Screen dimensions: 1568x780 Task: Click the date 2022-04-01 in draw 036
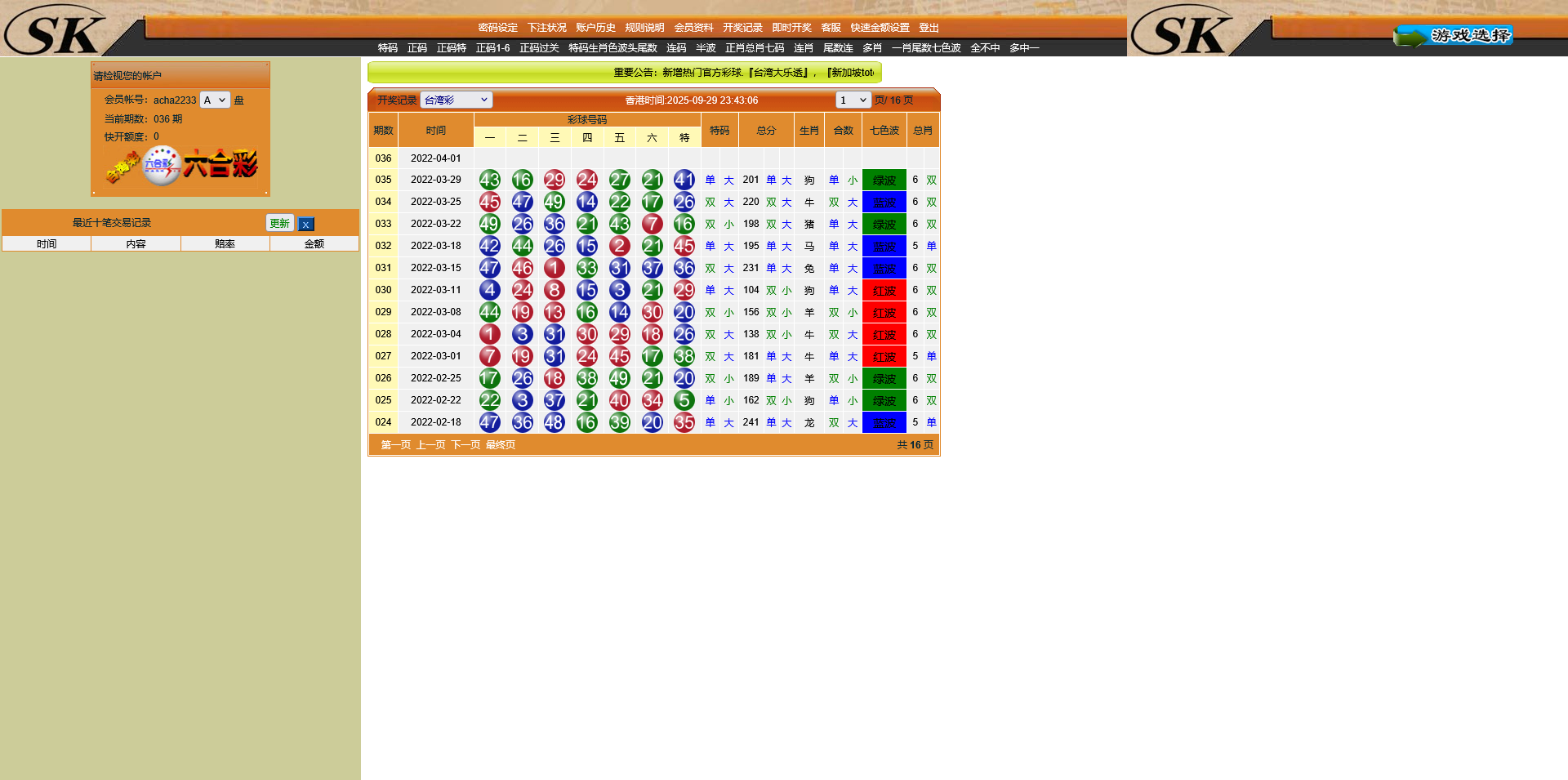[x=436, y=158]
